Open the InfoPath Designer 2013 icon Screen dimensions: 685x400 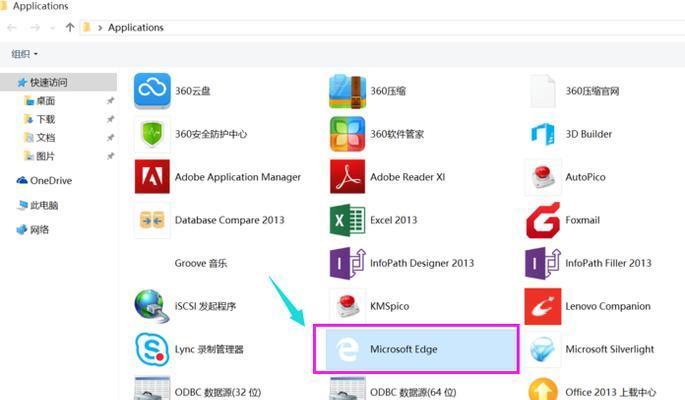point(347,263)
